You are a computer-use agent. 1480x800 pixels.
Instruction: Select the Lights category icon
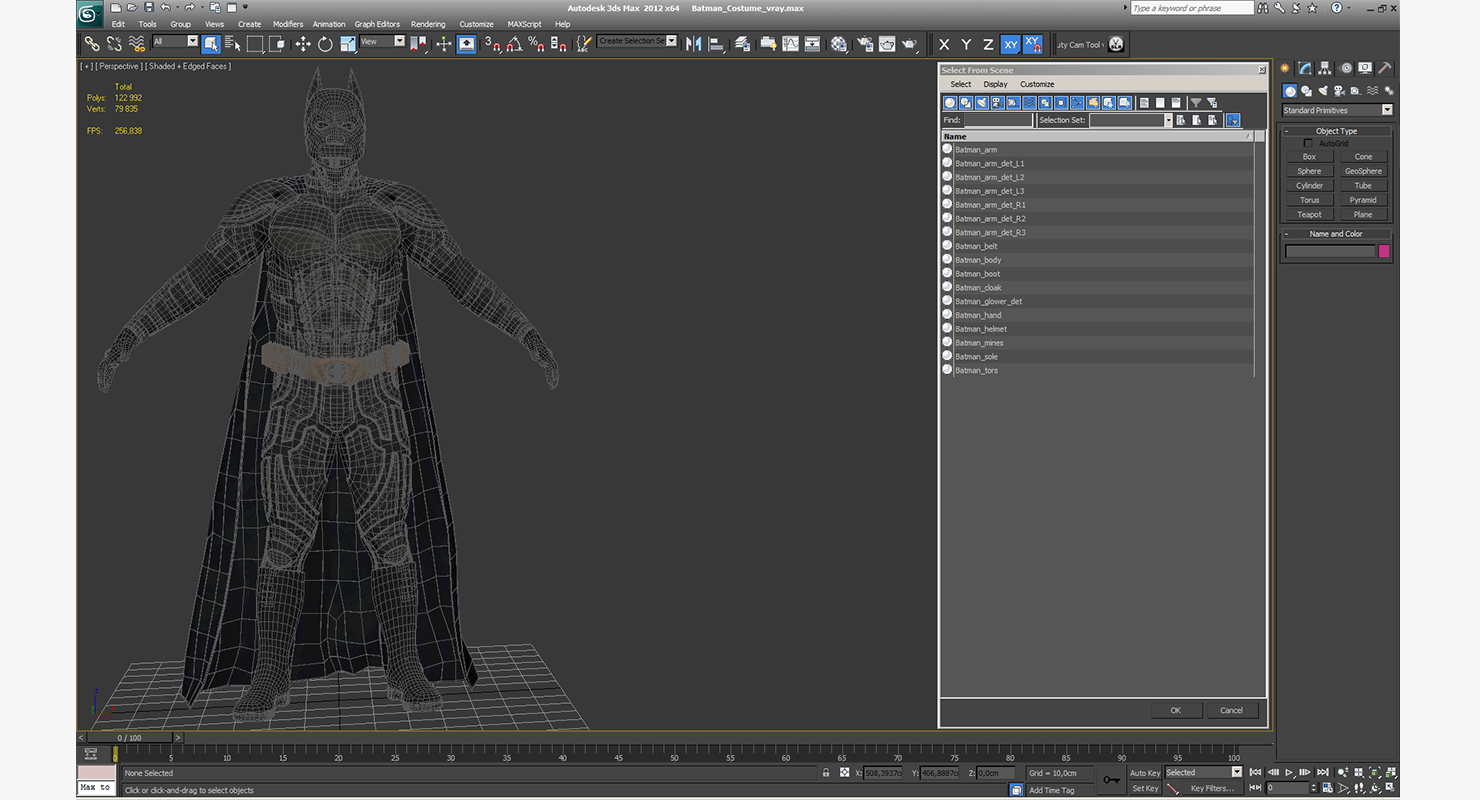coord(1323,91)
